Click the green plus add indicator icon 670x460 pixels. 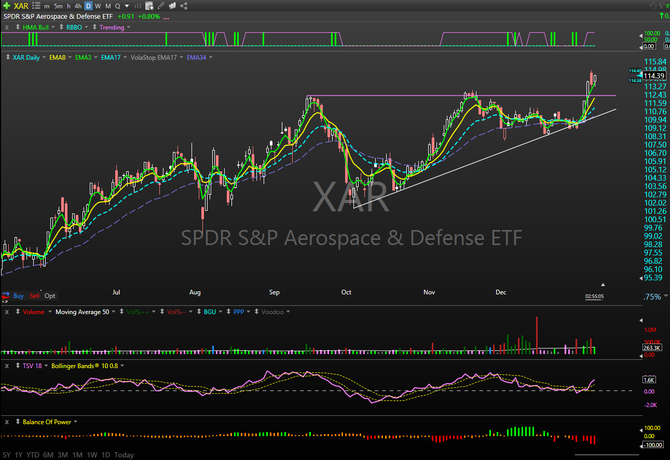tap(6, 6)
